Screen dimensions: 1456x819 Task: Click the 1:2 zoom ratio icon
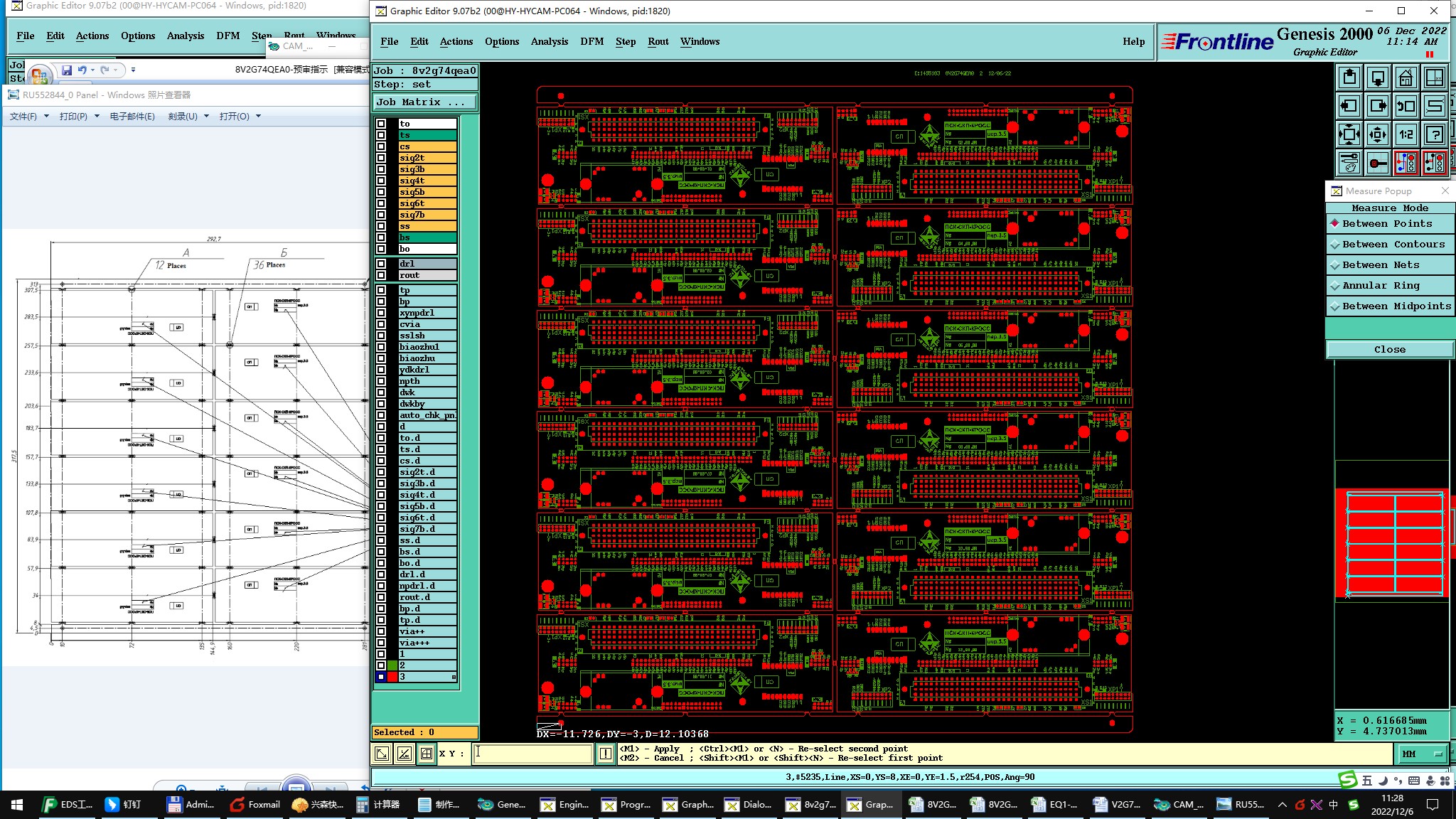(1406, 134)
